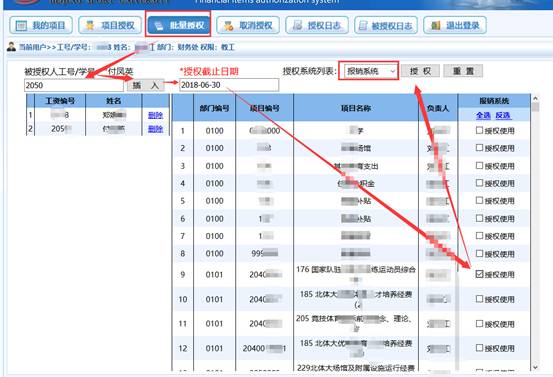View the 授权日志 tab

pos(317,25)
